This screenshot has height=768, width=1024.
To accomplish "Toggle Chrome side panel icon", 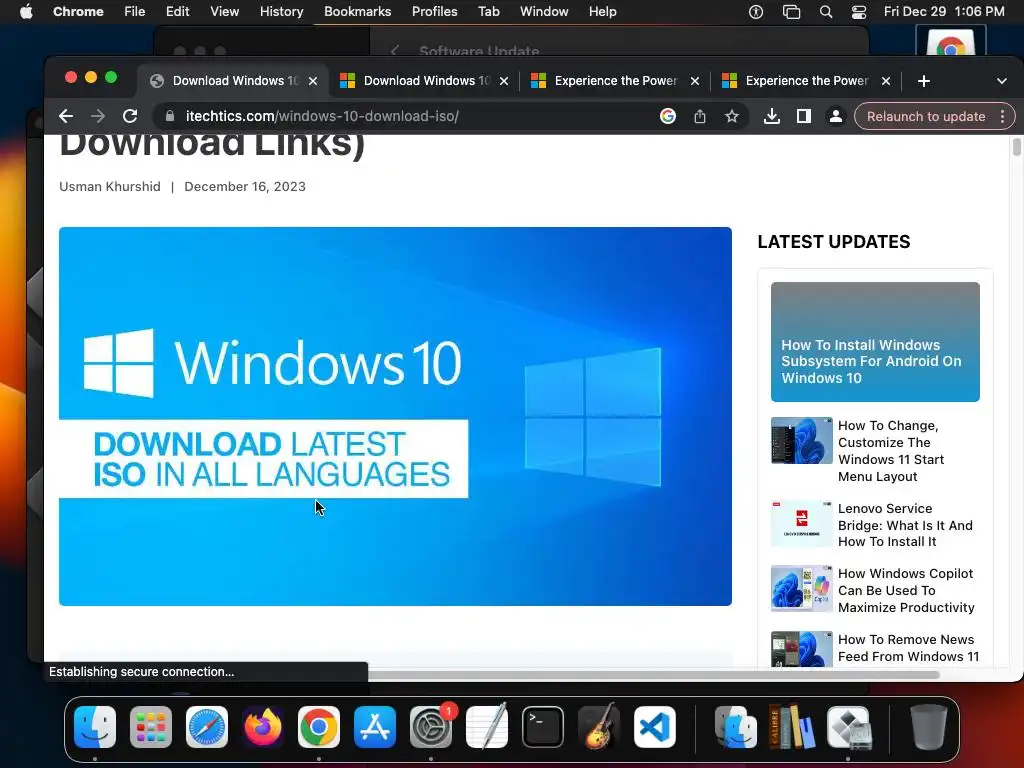I will [x=803, y=116].
